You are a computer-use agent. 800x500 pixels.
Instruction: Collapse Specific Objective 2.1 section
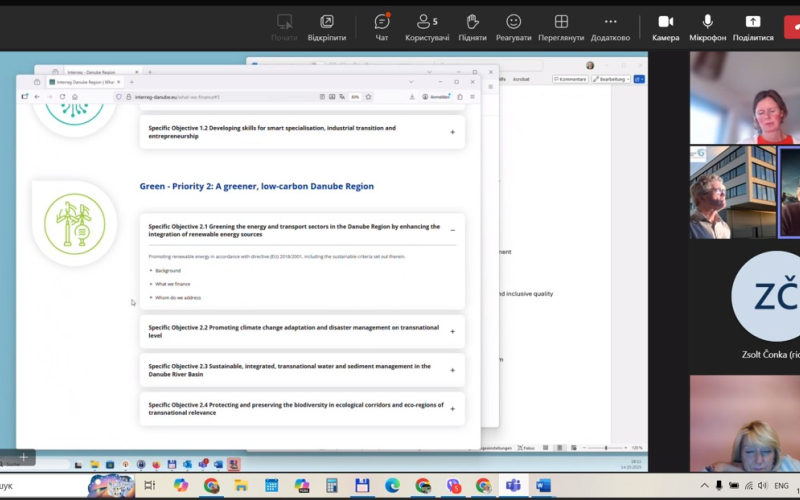(x=452, y=230)
